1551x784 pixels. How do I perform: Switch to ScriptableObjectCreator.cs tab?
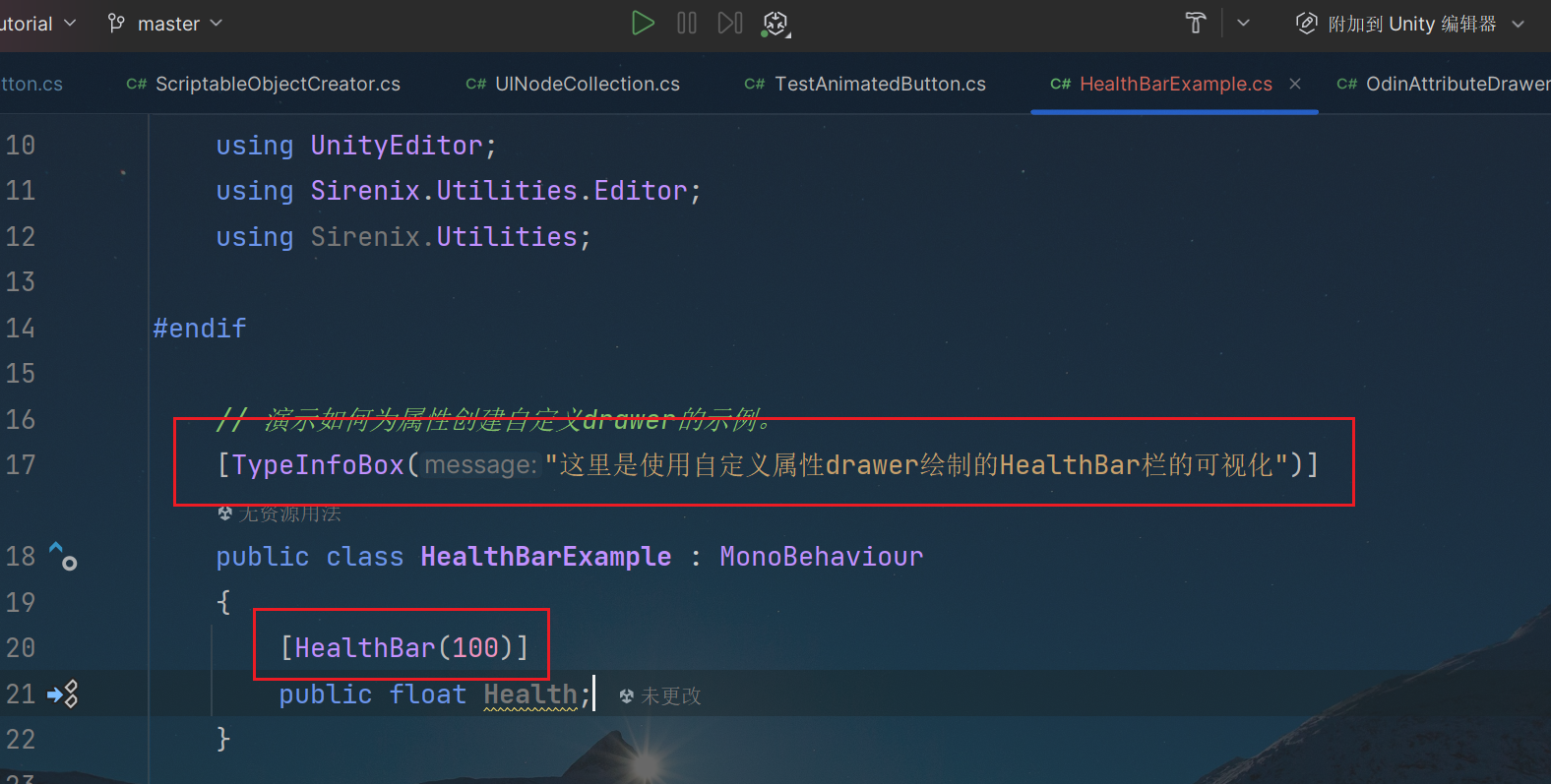click(x=277, y=84)
